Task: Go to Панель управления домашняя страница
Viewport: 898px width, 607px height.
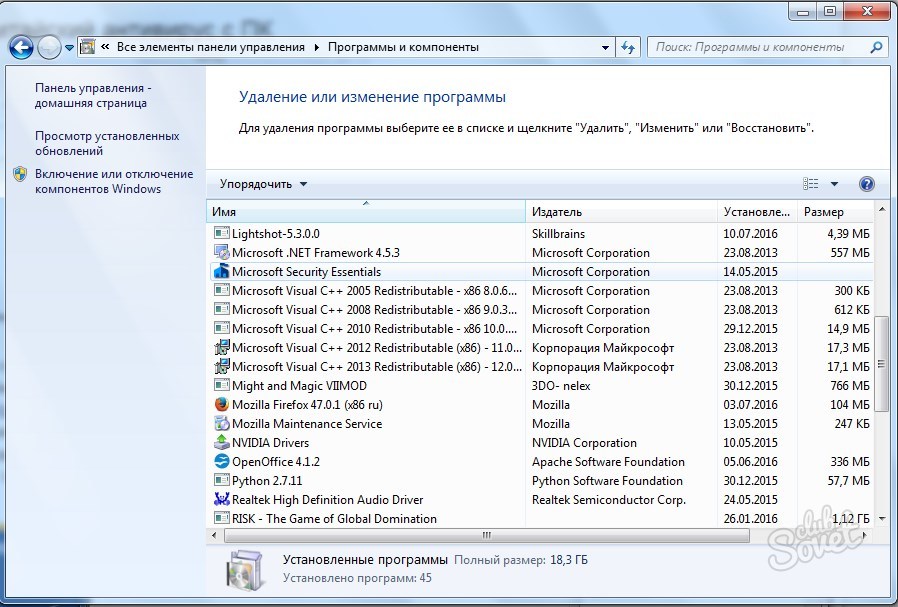Action: (93, 95)
